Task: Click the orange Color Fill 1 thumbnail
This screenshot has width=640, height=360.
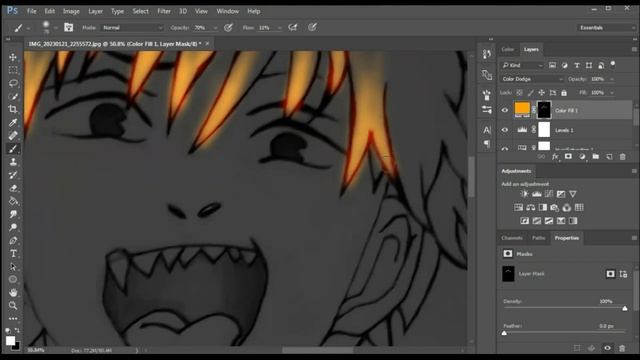Action: coord(522,109)
